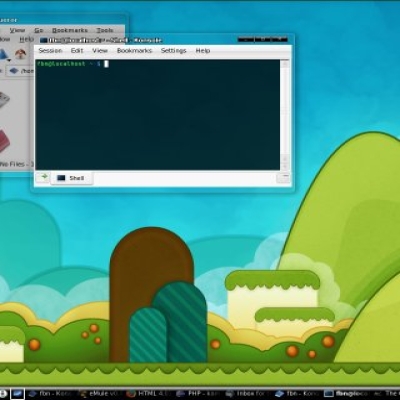Open the second 'fbn - Kon' taskbar entry

296,394
